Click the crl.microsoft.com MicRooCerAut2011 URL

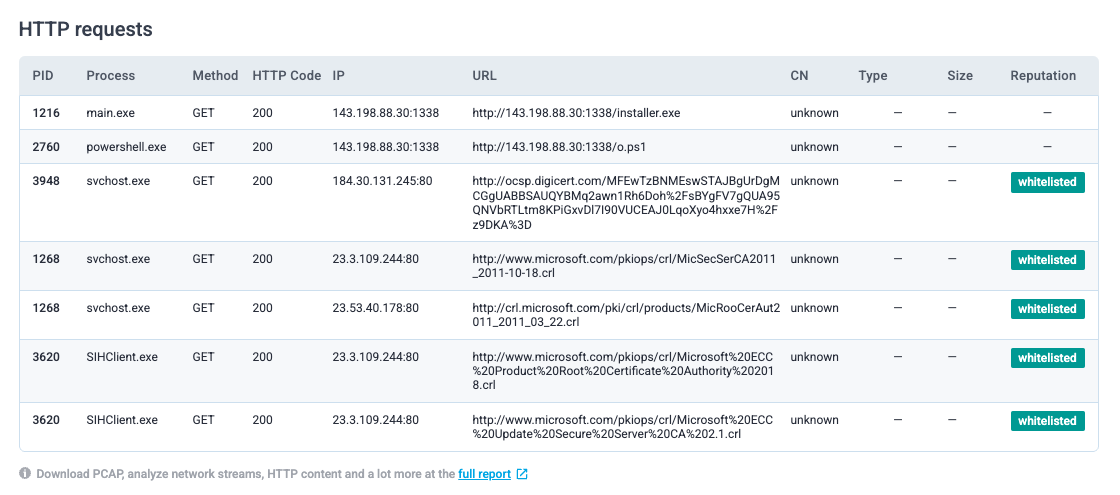[625, 315]
